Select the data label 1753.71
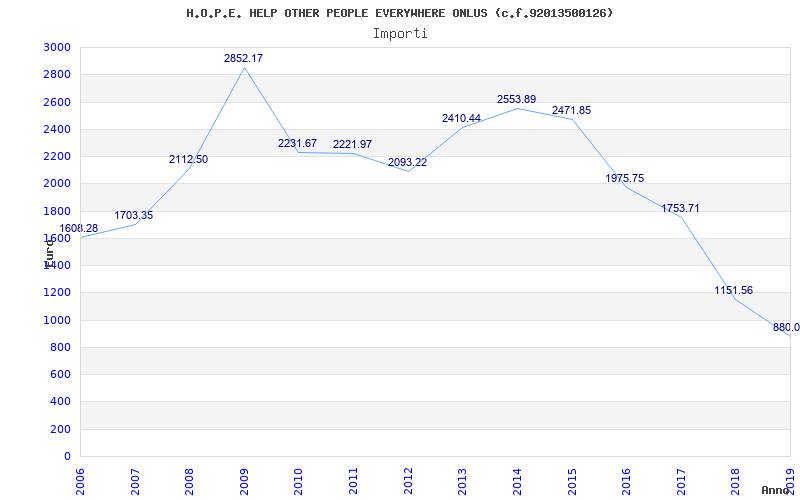The width and height of the screenshot is (800, 500). point(681,208)
